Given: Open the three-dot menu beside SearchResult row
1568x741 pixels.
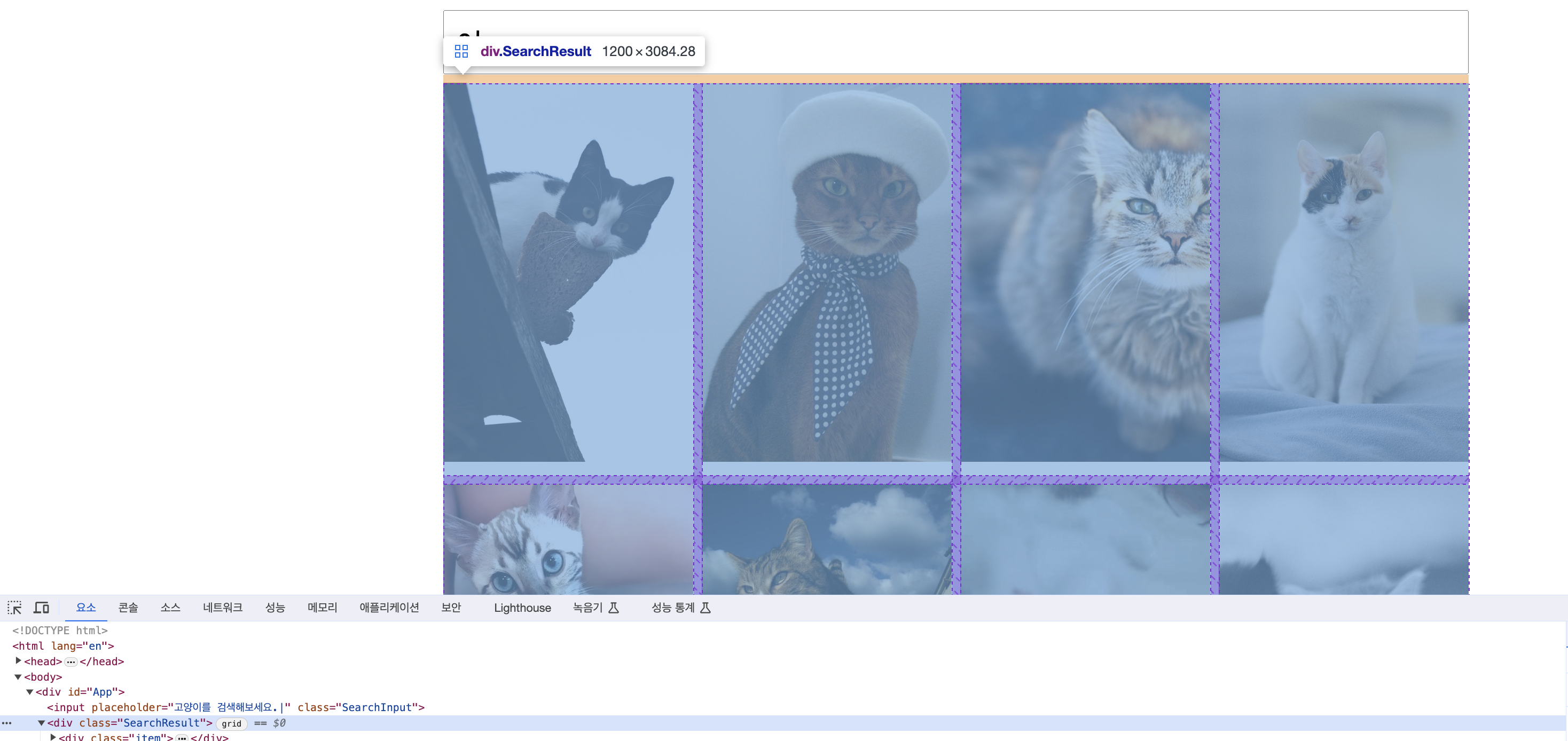Looking at the screenshot, I should pos(7,723).
